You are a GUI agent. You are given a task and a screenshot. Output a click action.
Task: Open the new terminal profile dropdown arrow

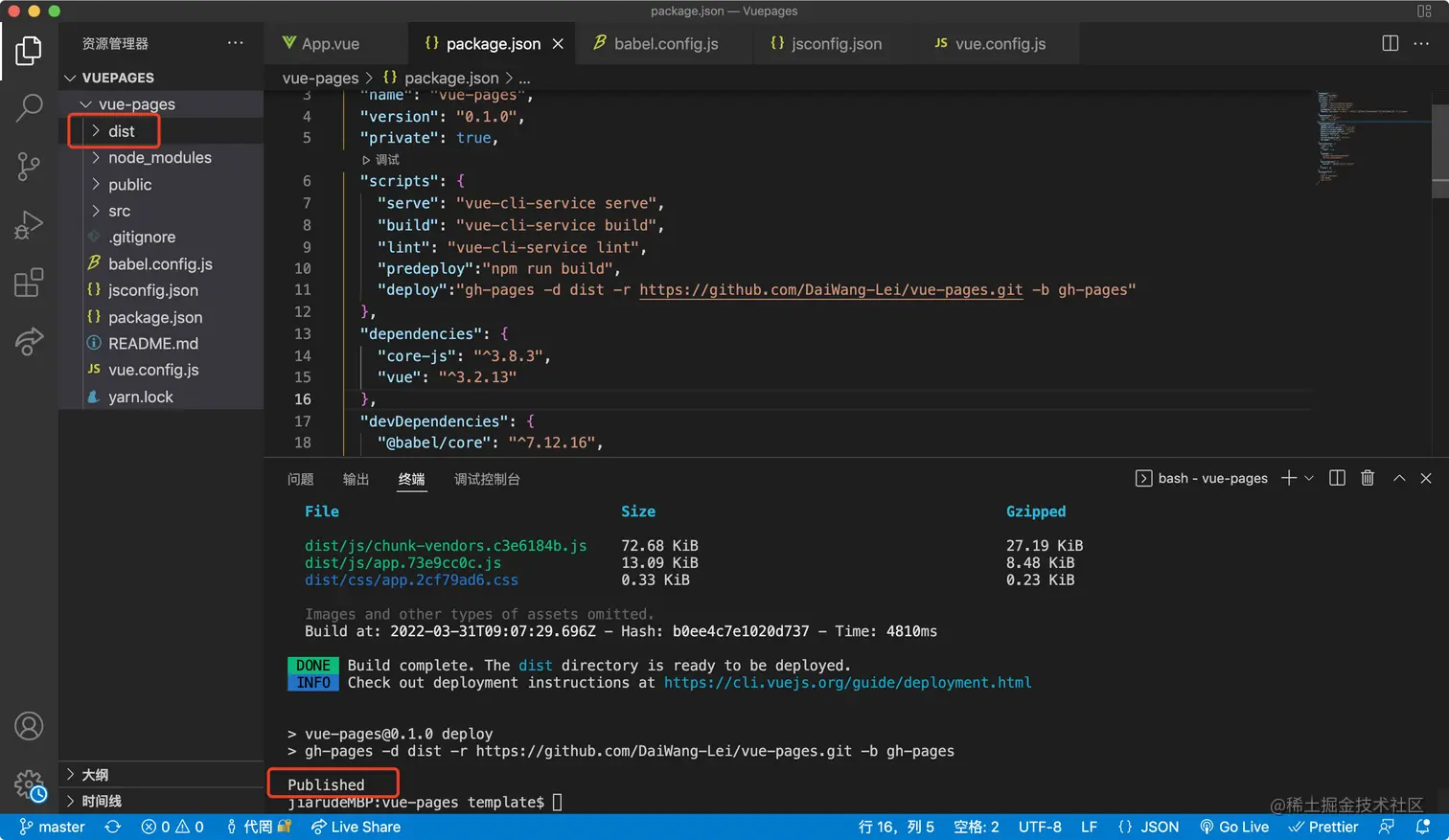[1309, 478]
